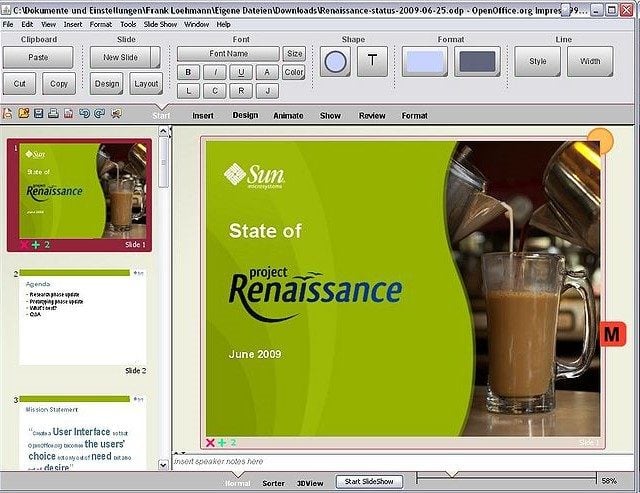Toggle italic formatting button
640x493 pixels.
click(215, 72)
